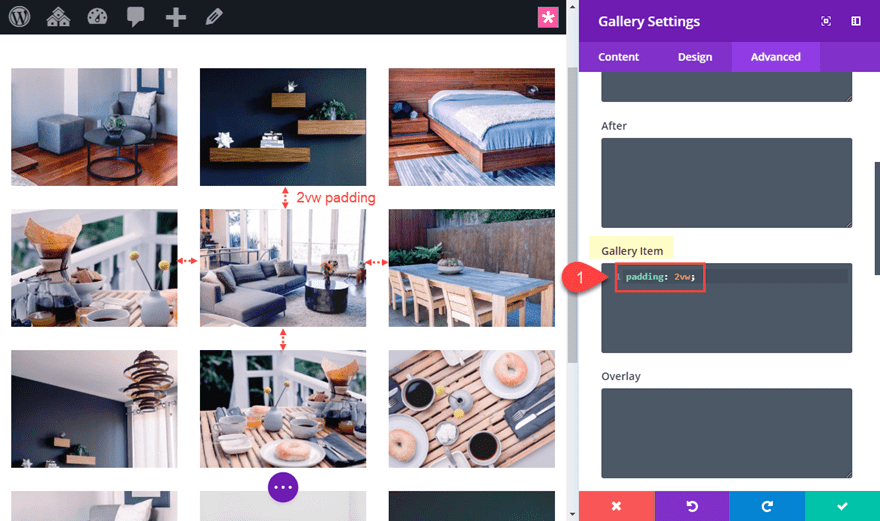Open the coffee dripper balcony image
Viewport: 880px width, 521px height.
[x=94, y=268]
